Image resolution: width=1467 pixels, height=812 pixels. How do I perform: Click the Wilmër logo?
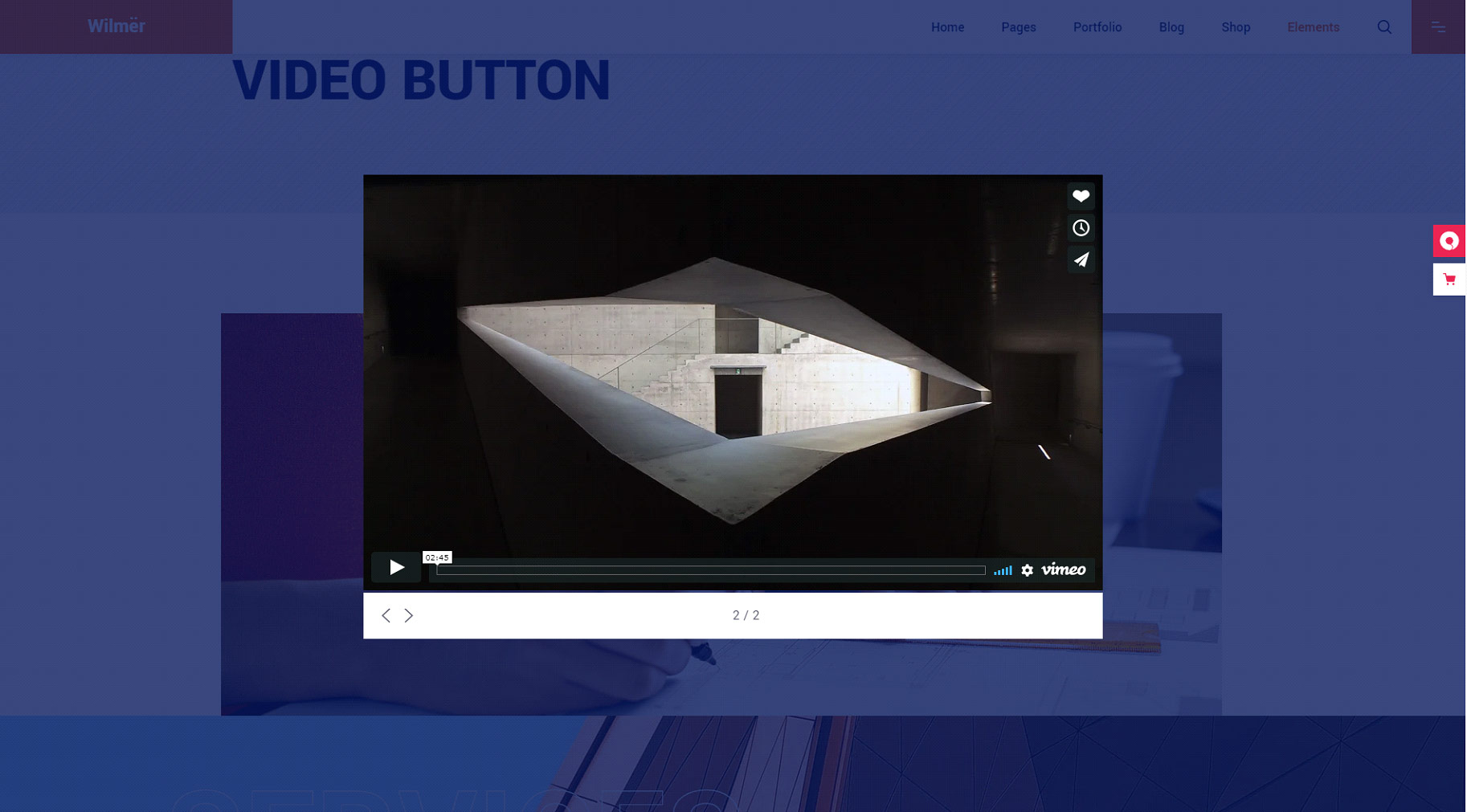point(116,26)
